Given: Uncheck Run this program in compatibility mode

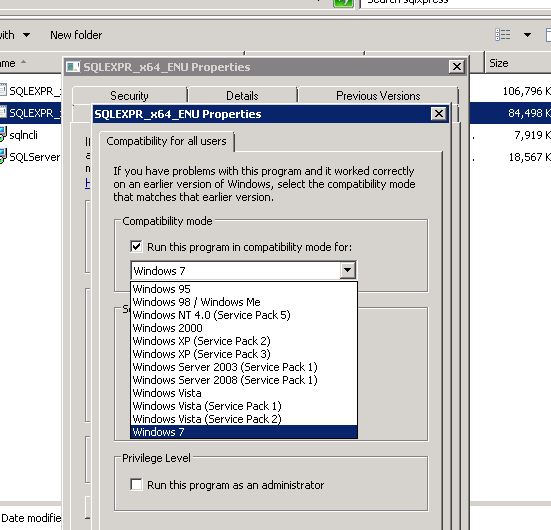Looking at the screenshot, I should point(136,246).
